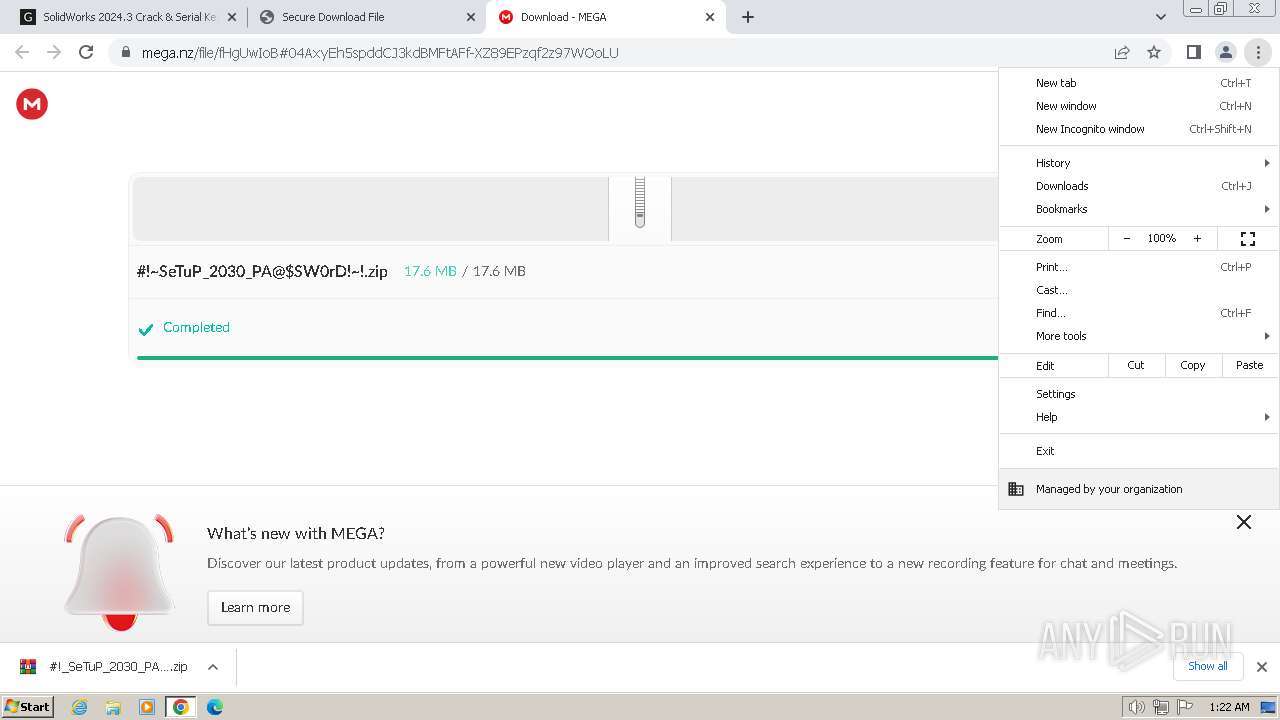Launch Internet Explorer from taskbar
The image size is (1280, 720).
(79, 707)
